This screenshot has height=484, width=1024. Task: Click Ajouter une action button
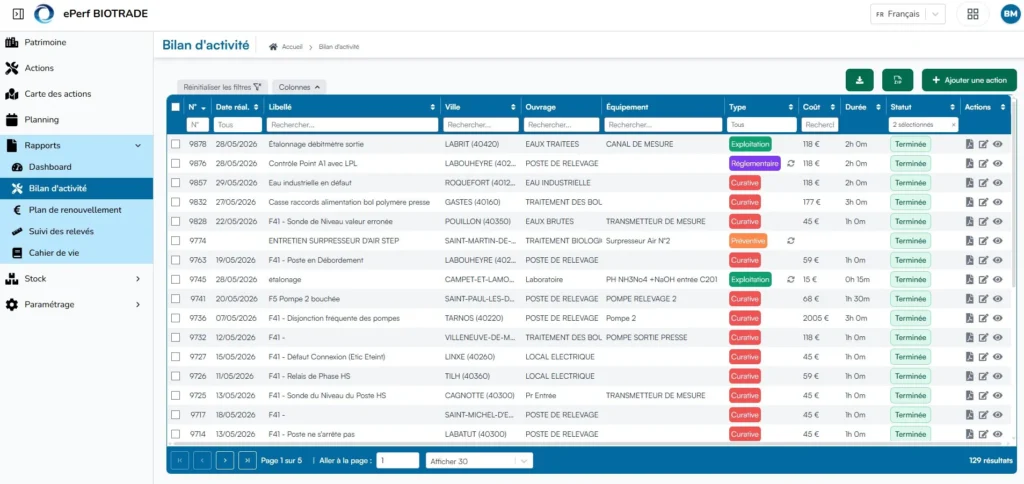click(x=969, y=80)
